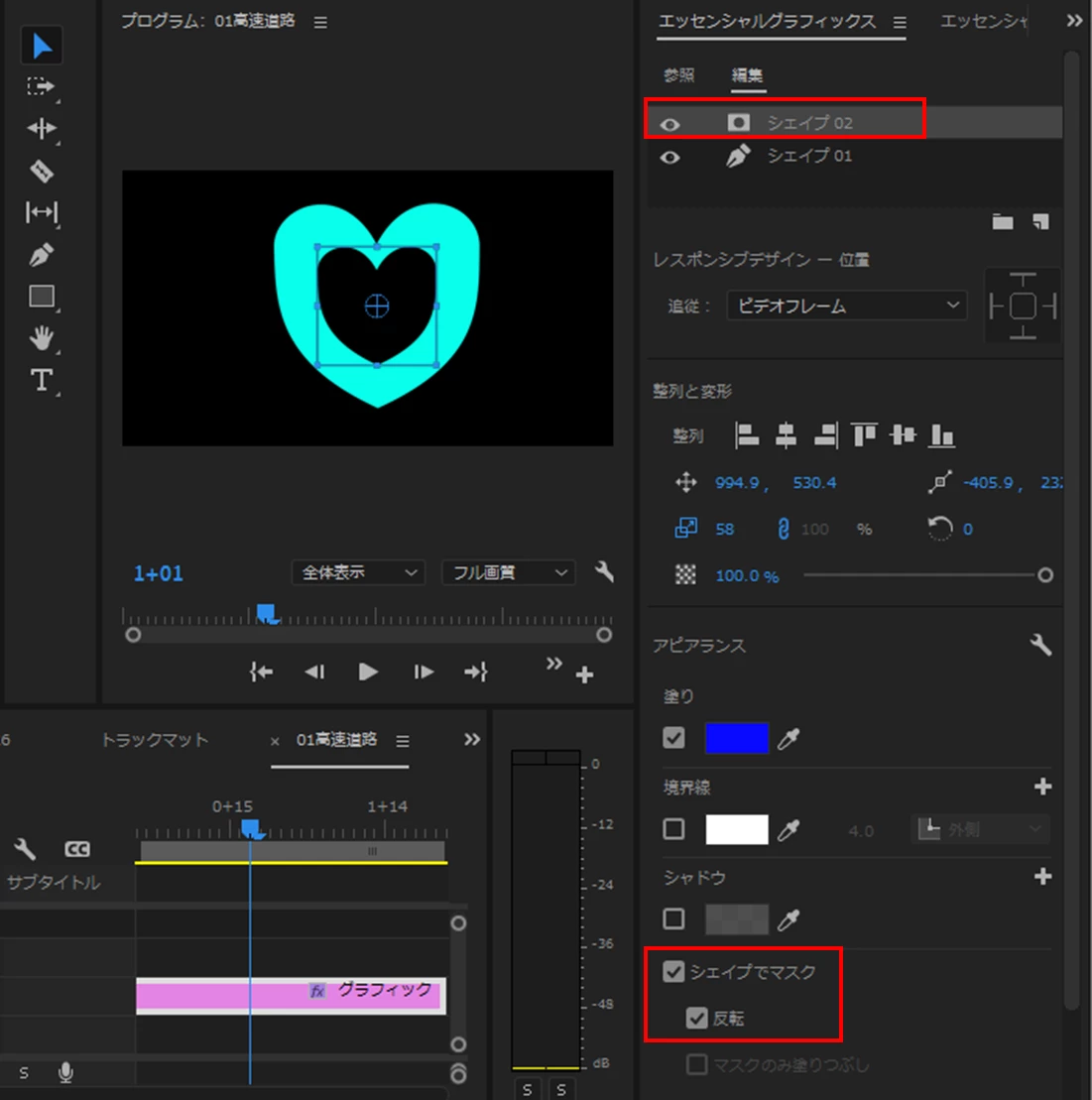Select the Slip tool
Viewport: 1092px width, 1100px height.
coord(42,212)
